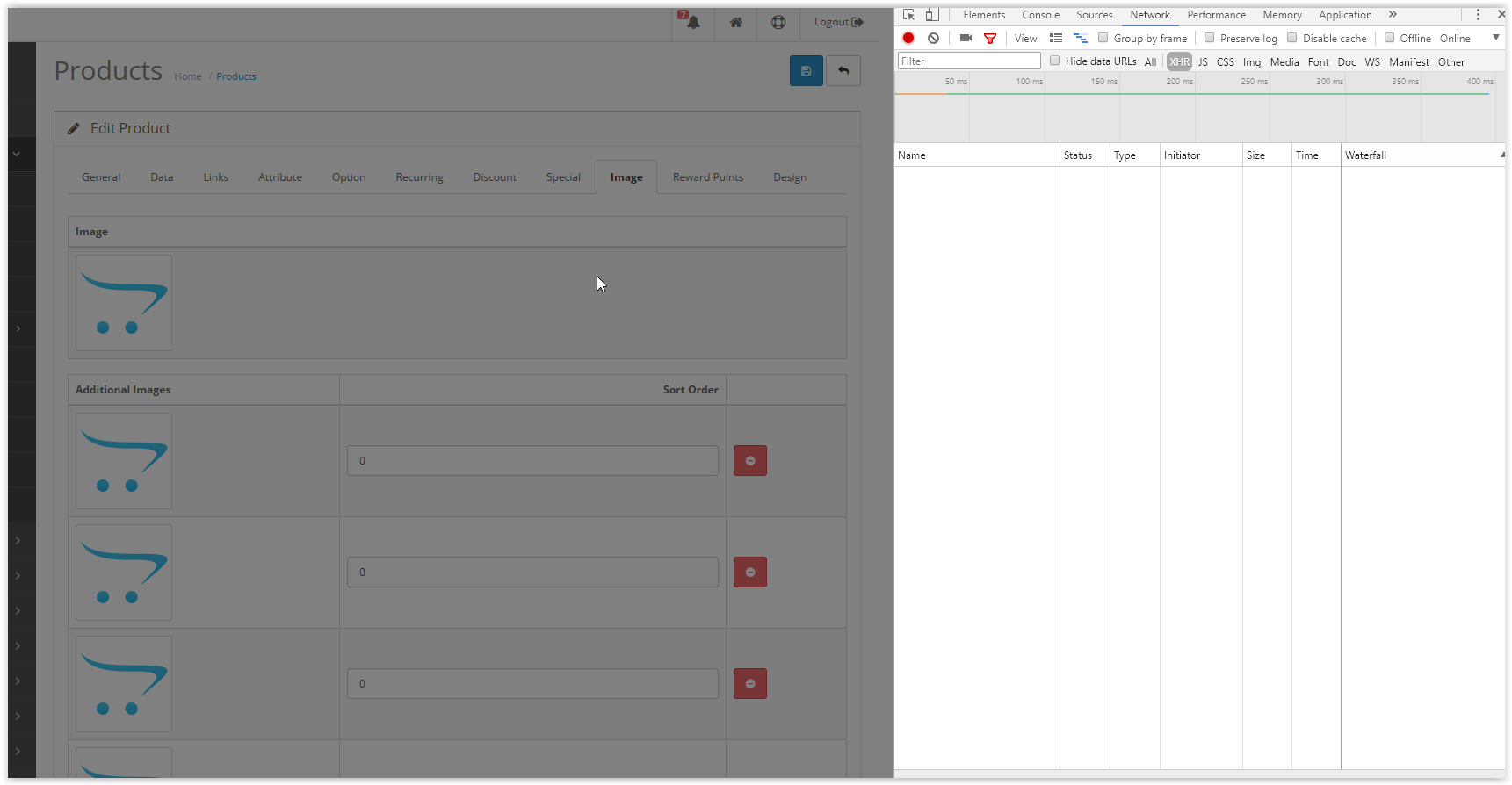Open the Special tab
The width and height of the screenshot is (1512, 785).
[x=563, y=177]
